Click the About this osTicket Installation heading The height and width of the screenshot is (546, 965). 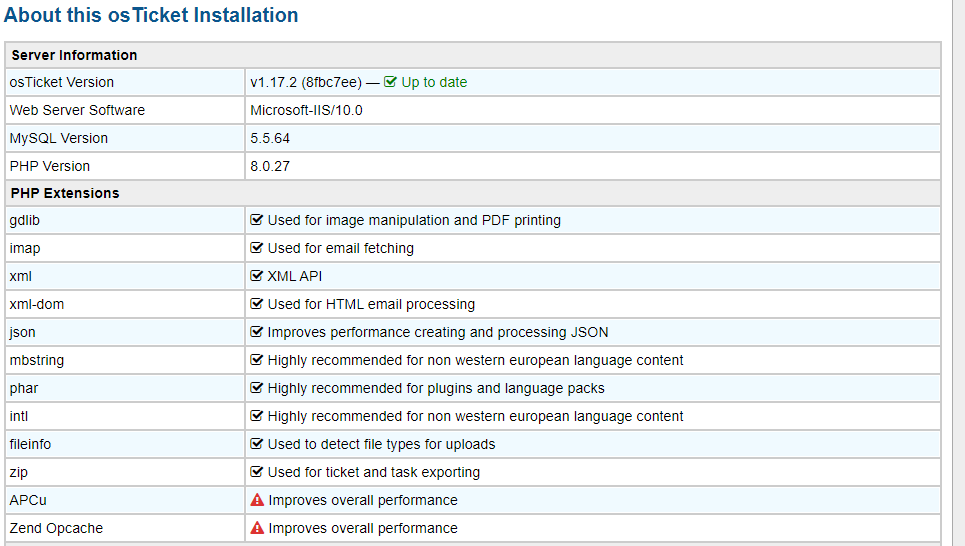pos(151,15)
